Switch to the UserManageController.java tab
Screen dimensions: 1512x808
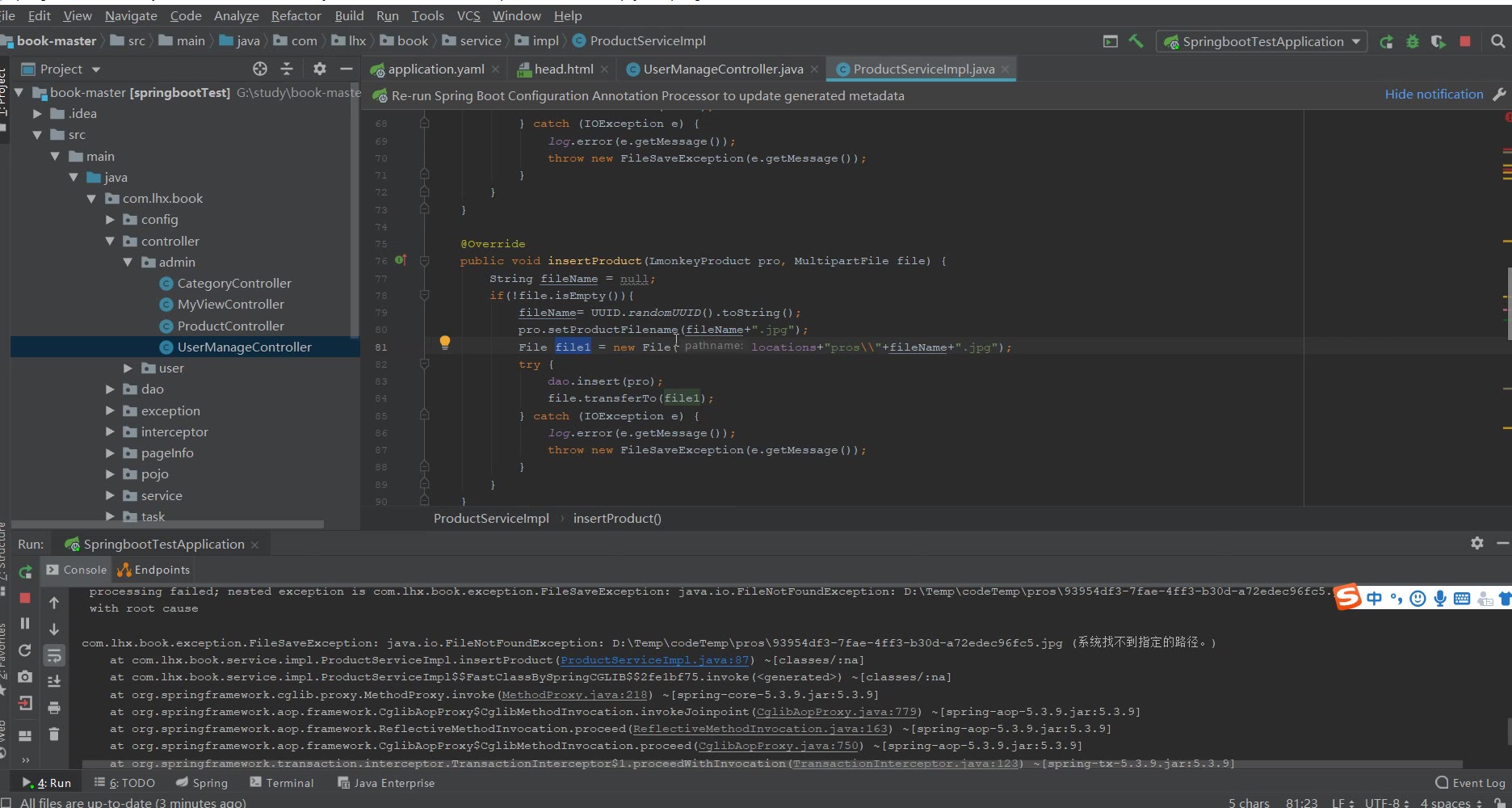(722, 69)
